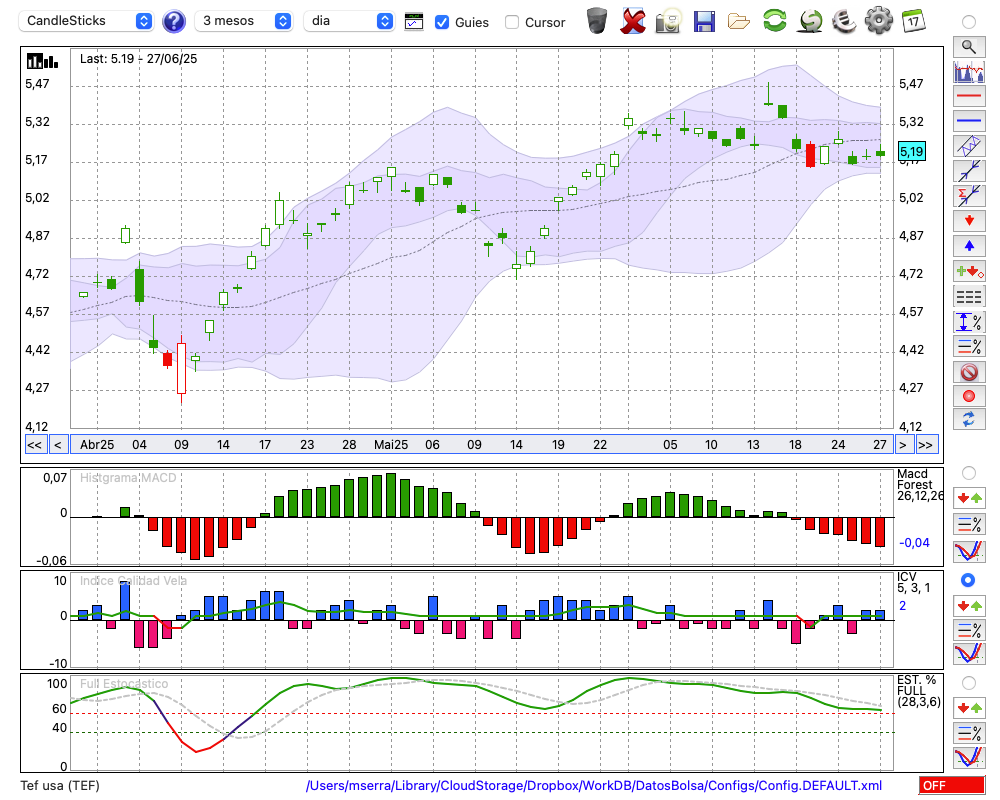Select the zigzag channel drawing tool
The height and width of the screenshot is (800, 1000).
969,146
